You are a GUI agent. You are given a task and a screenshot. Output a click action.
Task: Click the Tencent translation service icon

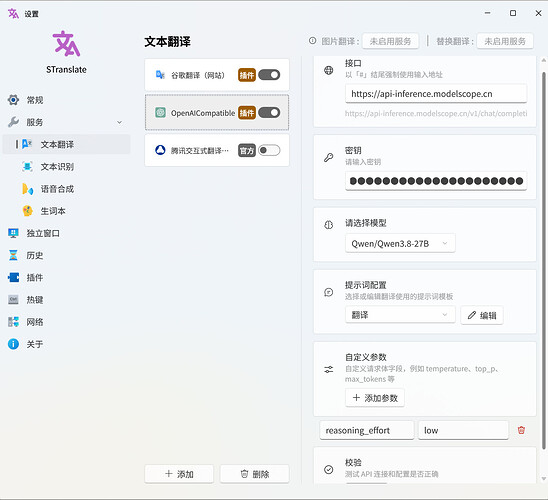coord(160,150)
